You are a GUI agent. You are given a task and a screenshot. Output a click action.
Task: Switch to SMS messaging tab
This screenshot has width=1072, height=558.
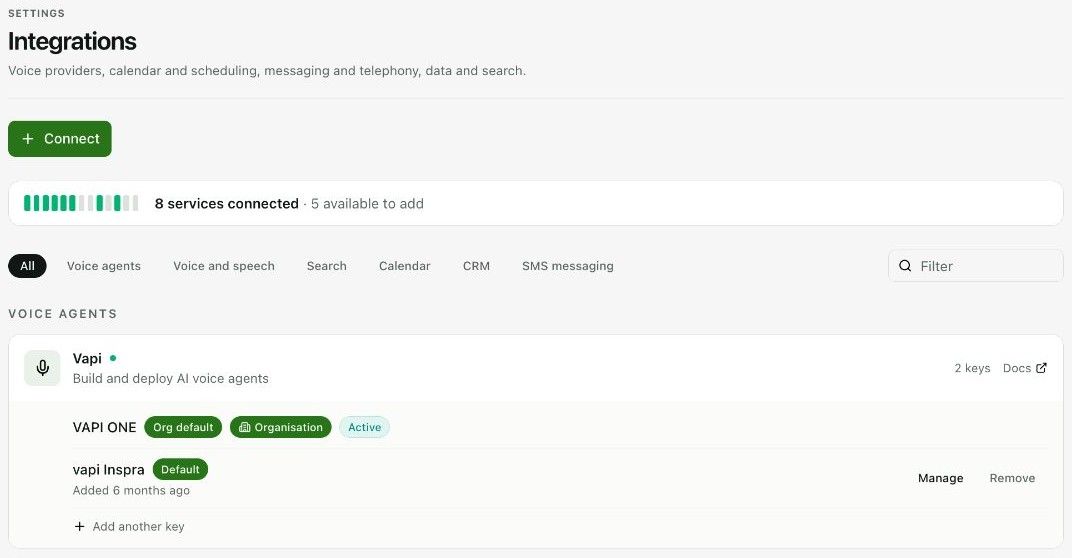[x=567, y=266]
